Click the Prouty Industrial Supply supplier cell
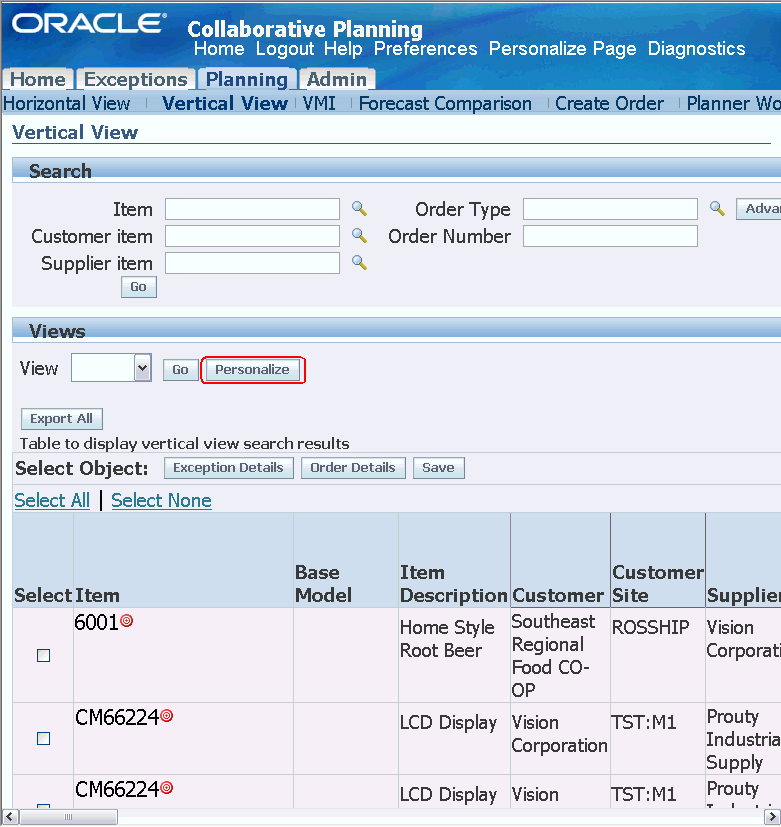The height and width of the screenshot is (827, 781). 743,739
